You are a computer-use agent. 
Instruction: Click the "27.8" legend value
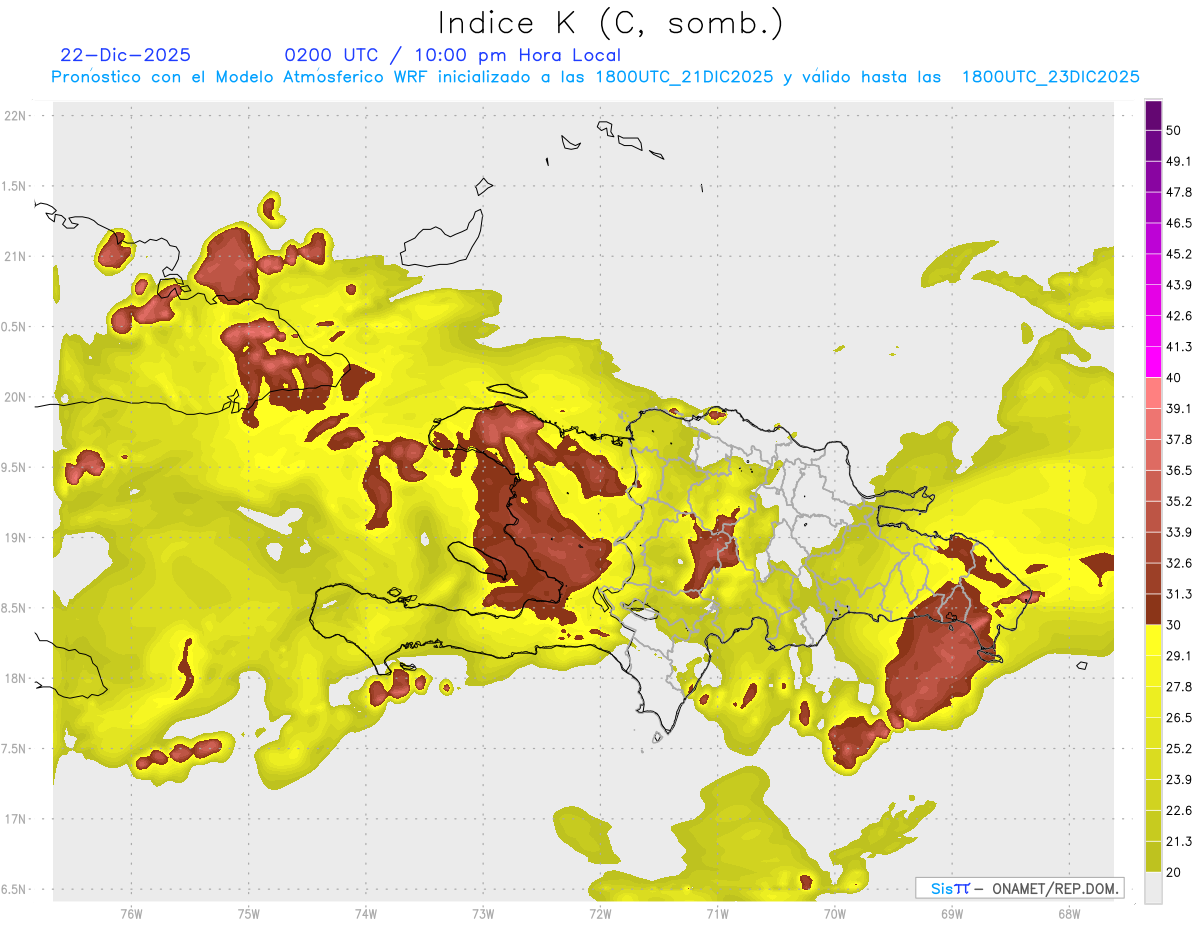[1179, 687]
